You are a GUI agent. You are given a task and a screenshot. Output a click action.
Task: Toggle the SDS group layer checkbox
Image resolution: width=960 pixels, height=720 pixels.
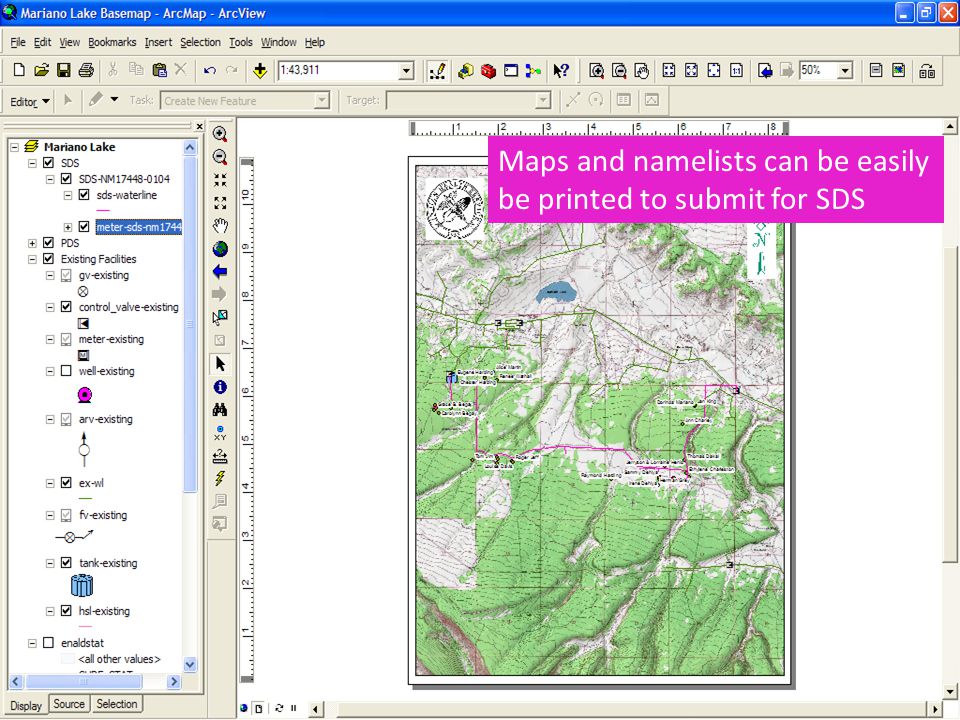pyautogui.click(x=49, y=163)
